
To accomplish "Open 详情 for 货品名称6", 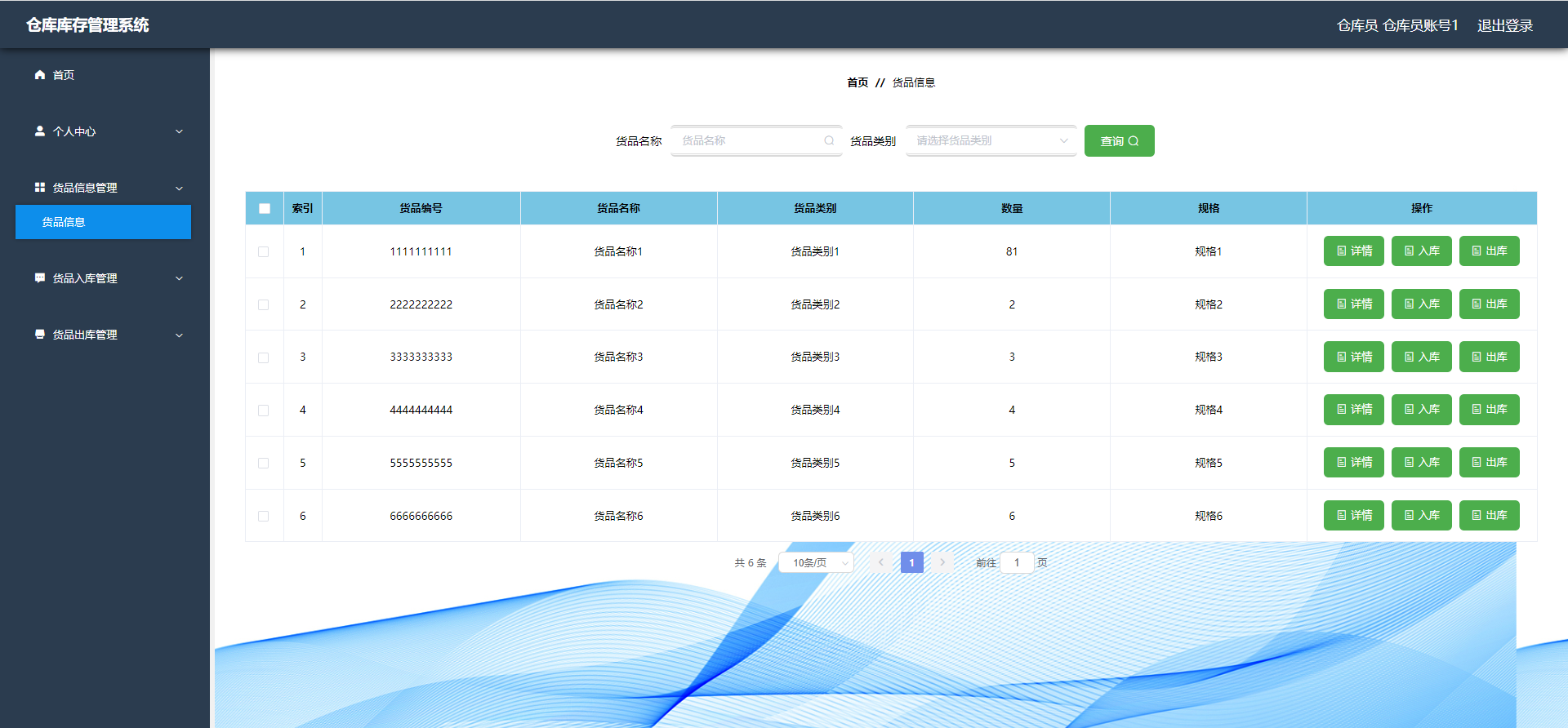I will pyautogui.click(x=1354, y=515).
